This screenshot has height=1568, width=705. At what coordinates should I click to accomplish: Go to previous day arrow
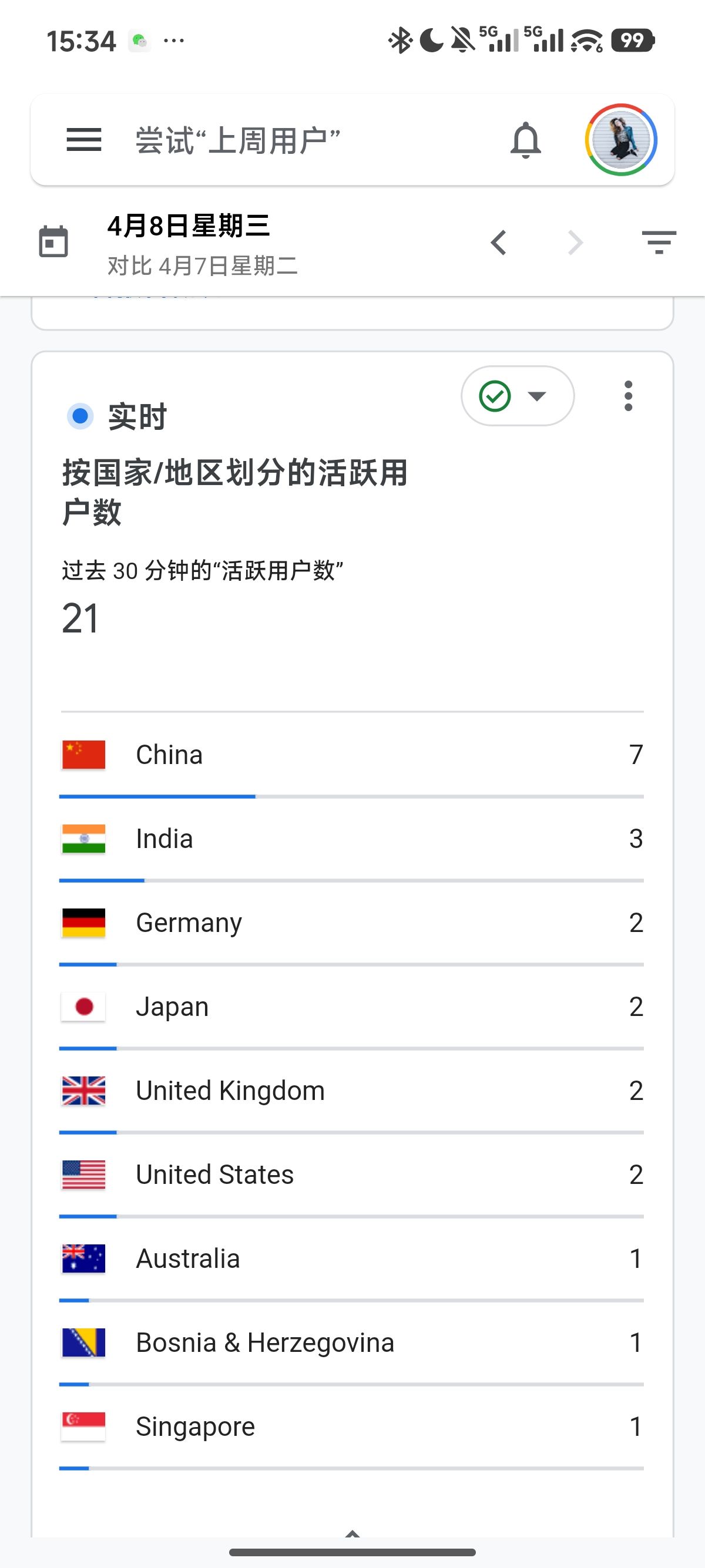point(499,243)
